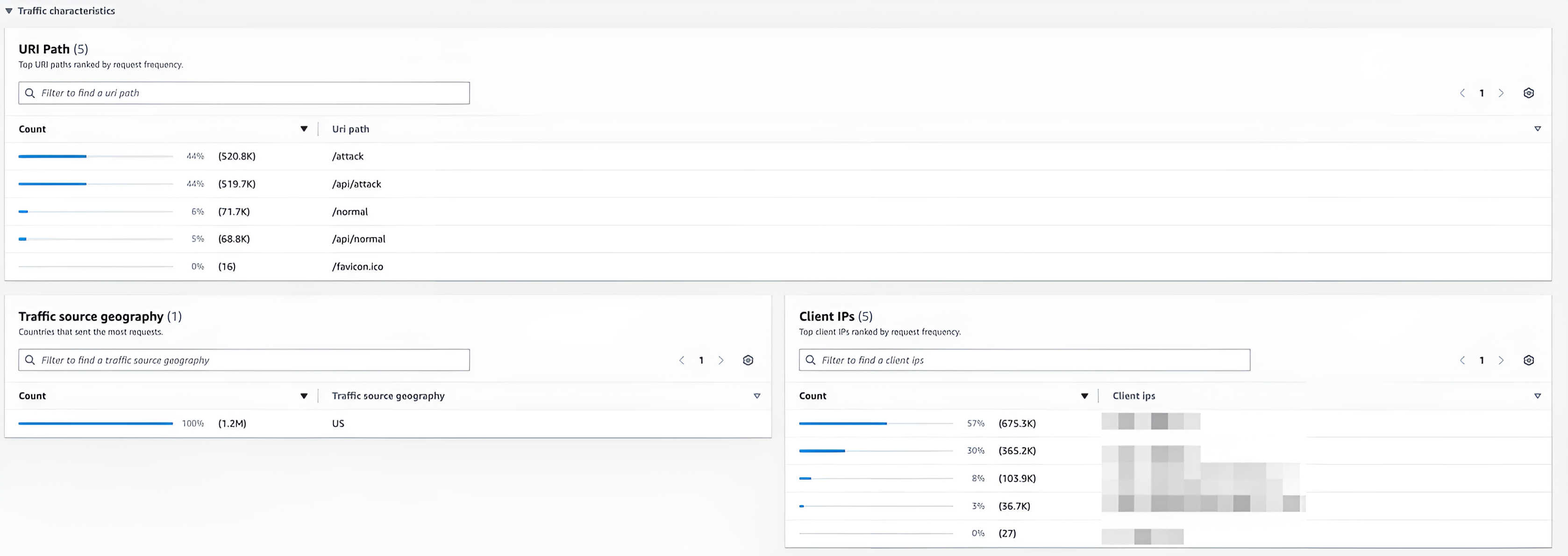Select the /api/attack URI path row
The height and width of the screenshot is (556, 1568).
click(356, 184)
